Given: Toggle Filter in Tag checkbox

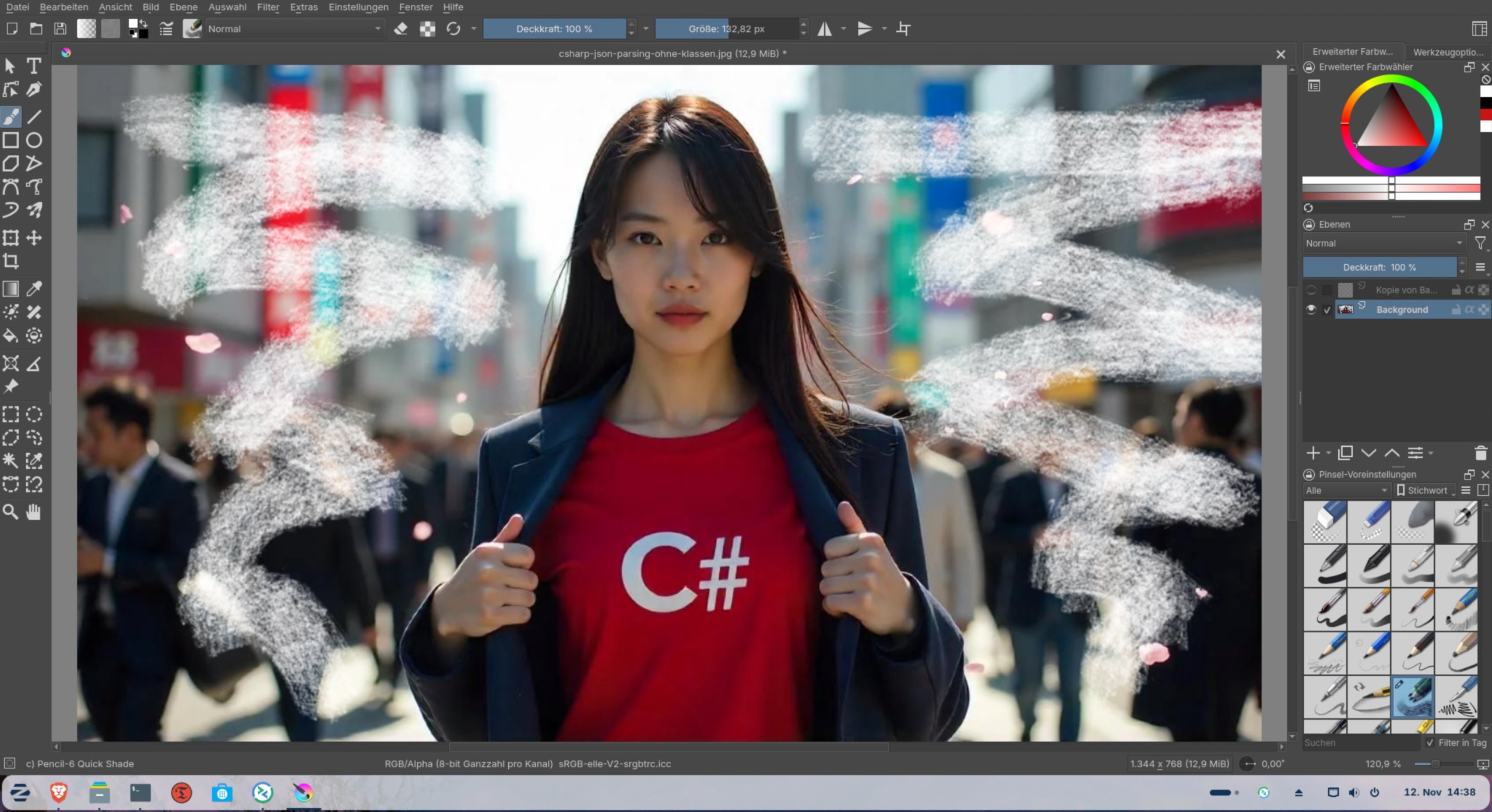Looking at the screenshot, I should coord(1430,743).
